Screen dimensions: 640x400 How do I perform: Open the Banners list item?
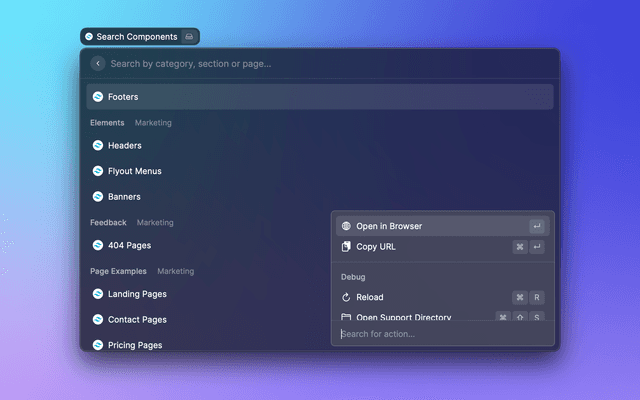coord(124,197)
